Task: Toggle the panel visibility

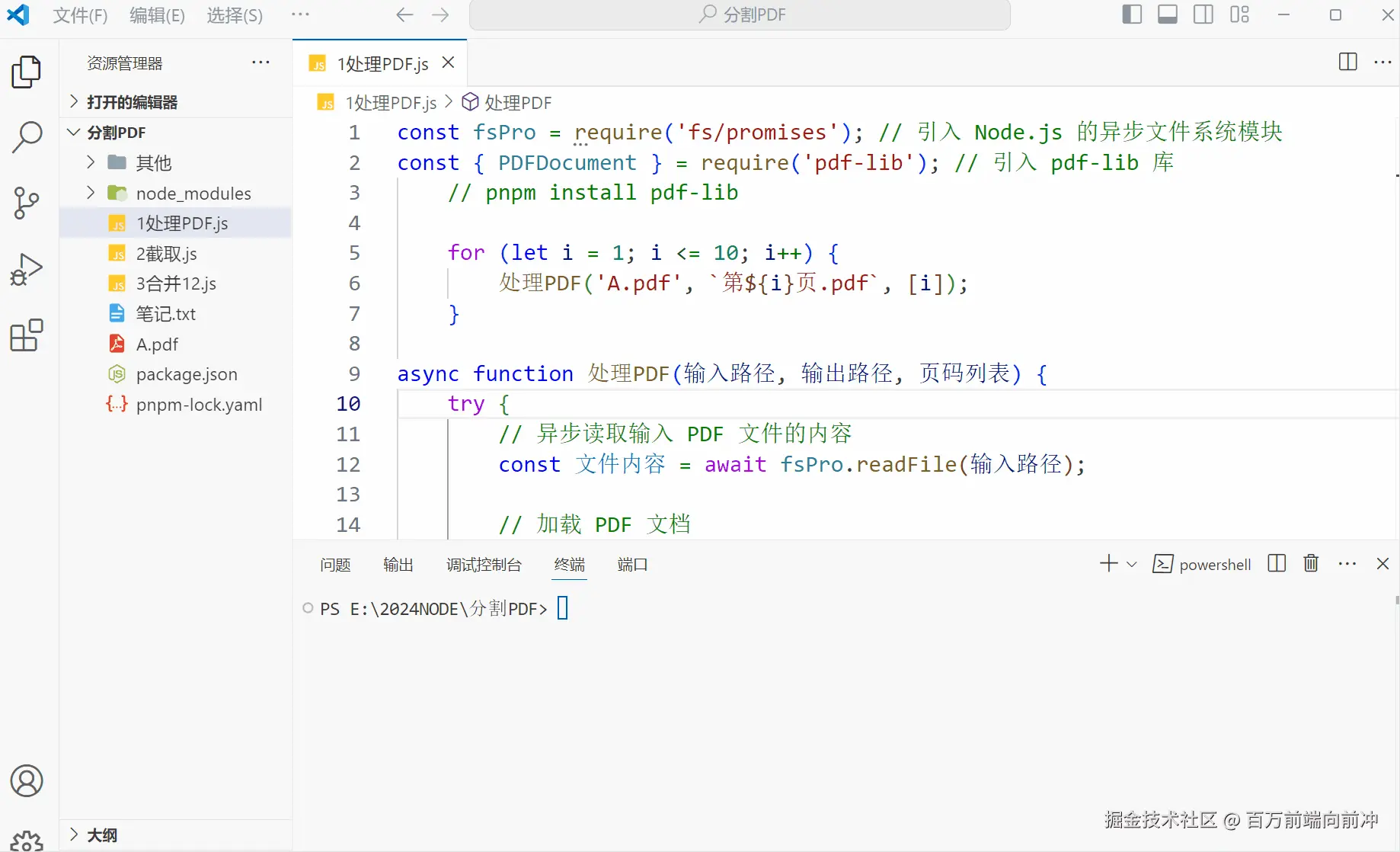Action: point(1168,14)
